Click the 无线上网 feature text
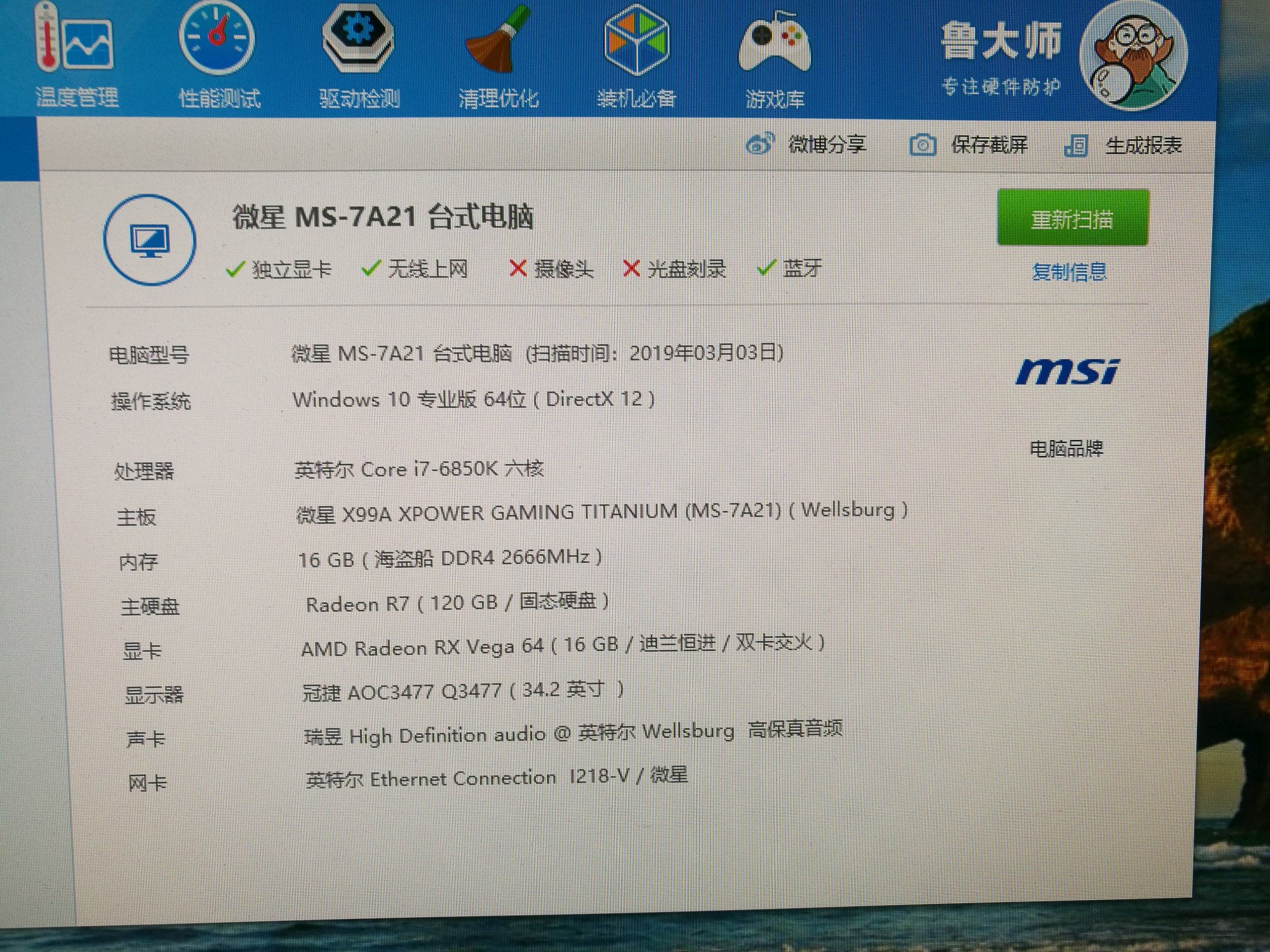The image size is (1270, 952). point(428,269)
